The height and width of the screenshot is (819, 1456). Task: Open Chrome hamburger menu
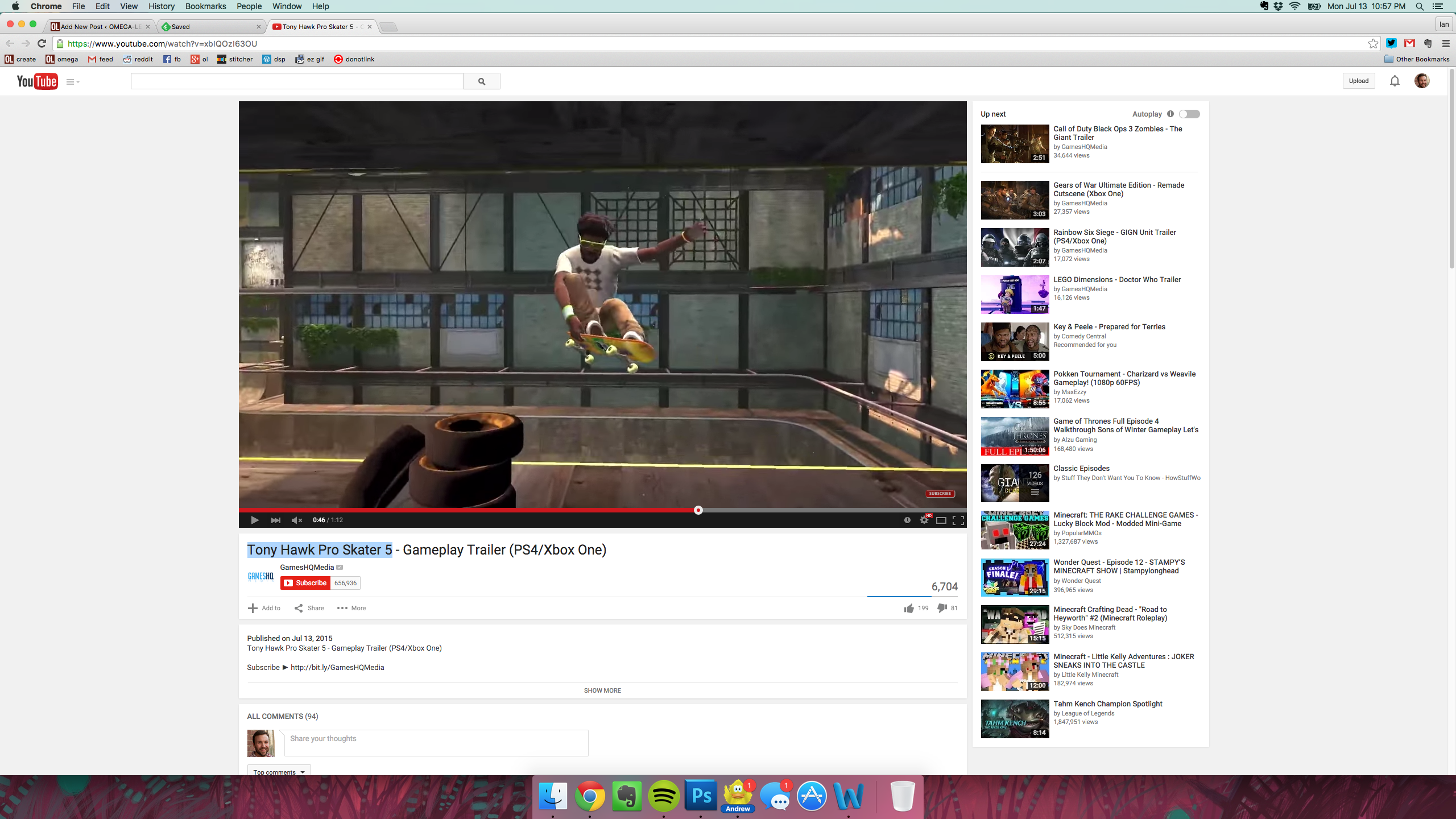click(1446, 43)
